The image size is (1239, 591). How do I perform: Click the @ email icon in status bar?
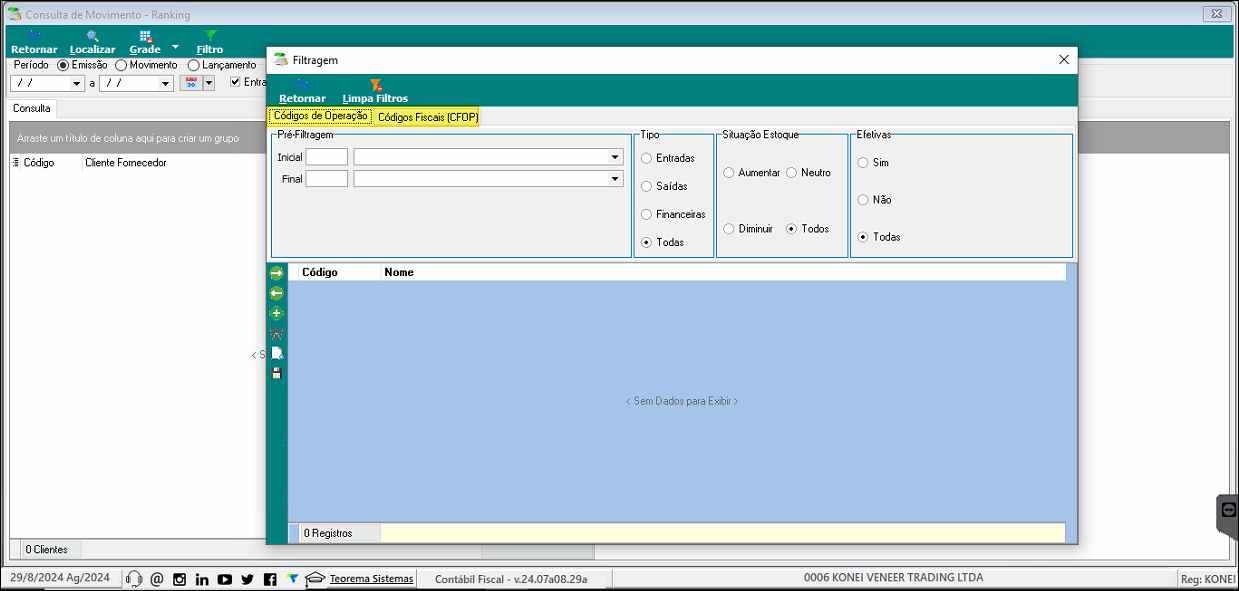(x=156, y=579)
